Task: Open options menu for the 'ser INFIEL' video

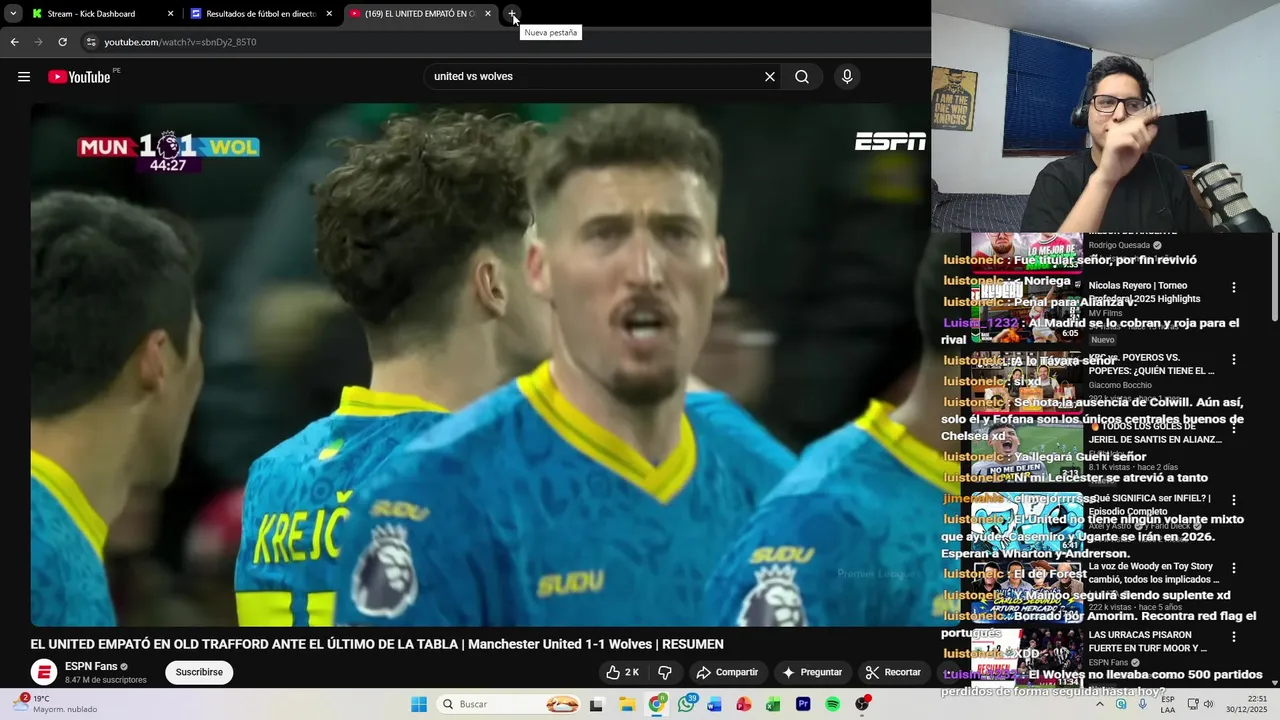Action: 1234,499
